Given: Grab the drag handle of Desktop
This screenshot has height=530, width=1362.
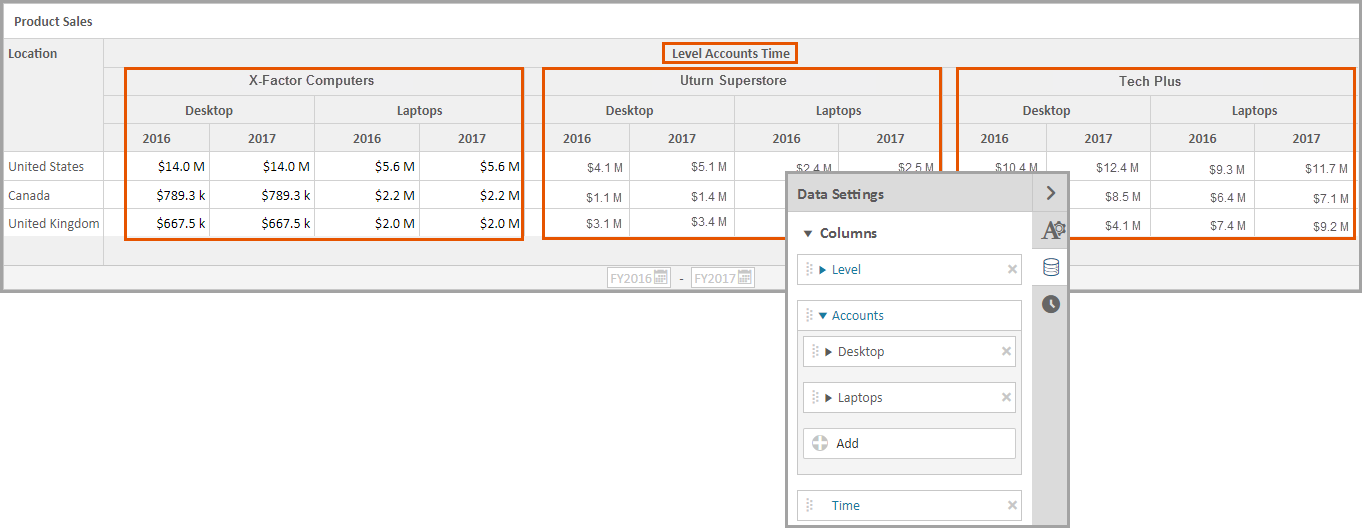Looking at the screenshot, I should pyautogui.click(x=815, y=351).
